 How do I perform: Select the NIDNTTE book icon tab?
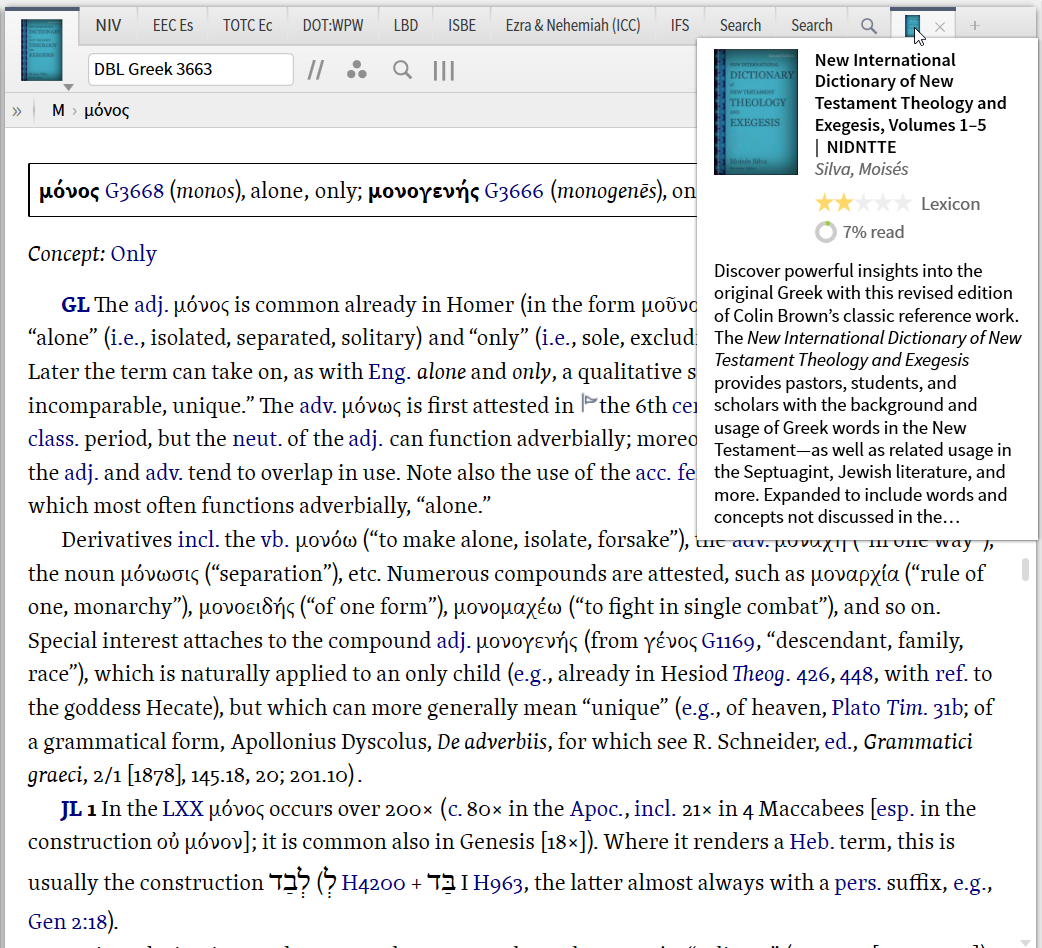pyautogui.click(x=912, y=26)
